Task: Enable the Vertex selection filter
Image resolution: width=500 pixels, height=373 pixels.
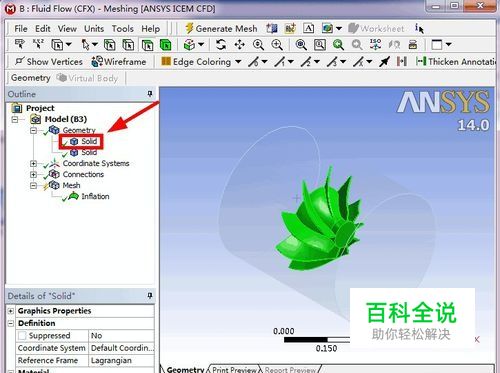Action: coord(110,45)
